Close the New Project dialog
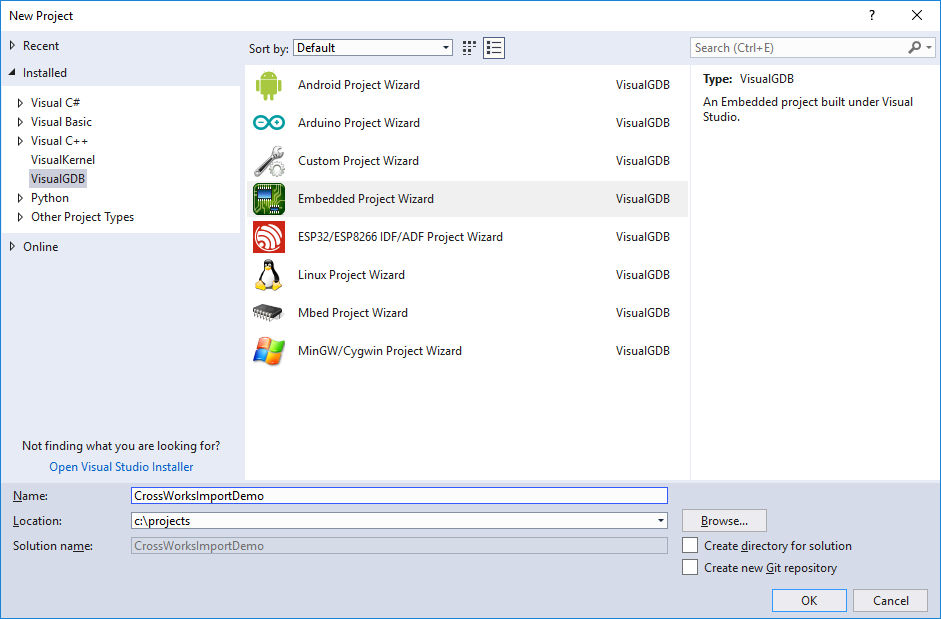This screenshot has height=619, width=941. [917, 16]
